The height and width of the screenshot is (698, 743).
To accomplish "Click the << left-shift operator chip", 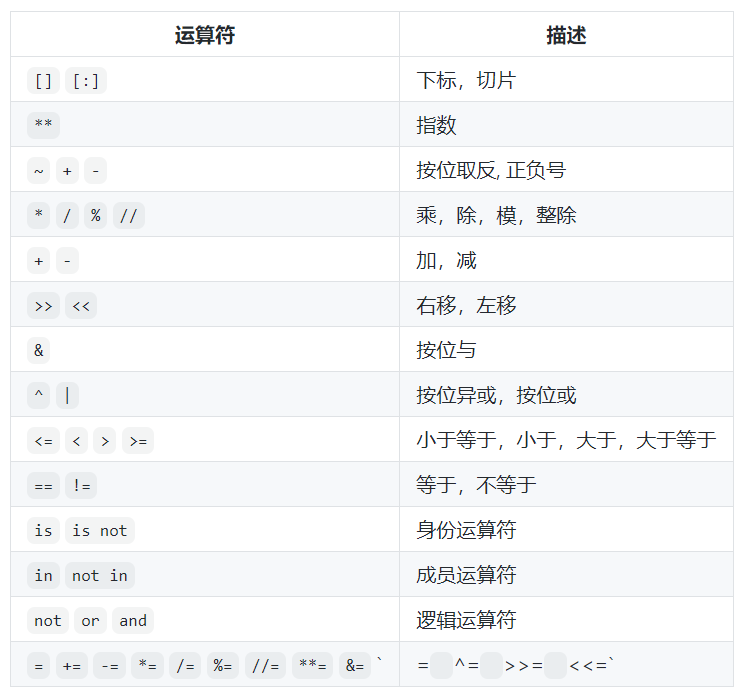I will [x=81, y=306].
